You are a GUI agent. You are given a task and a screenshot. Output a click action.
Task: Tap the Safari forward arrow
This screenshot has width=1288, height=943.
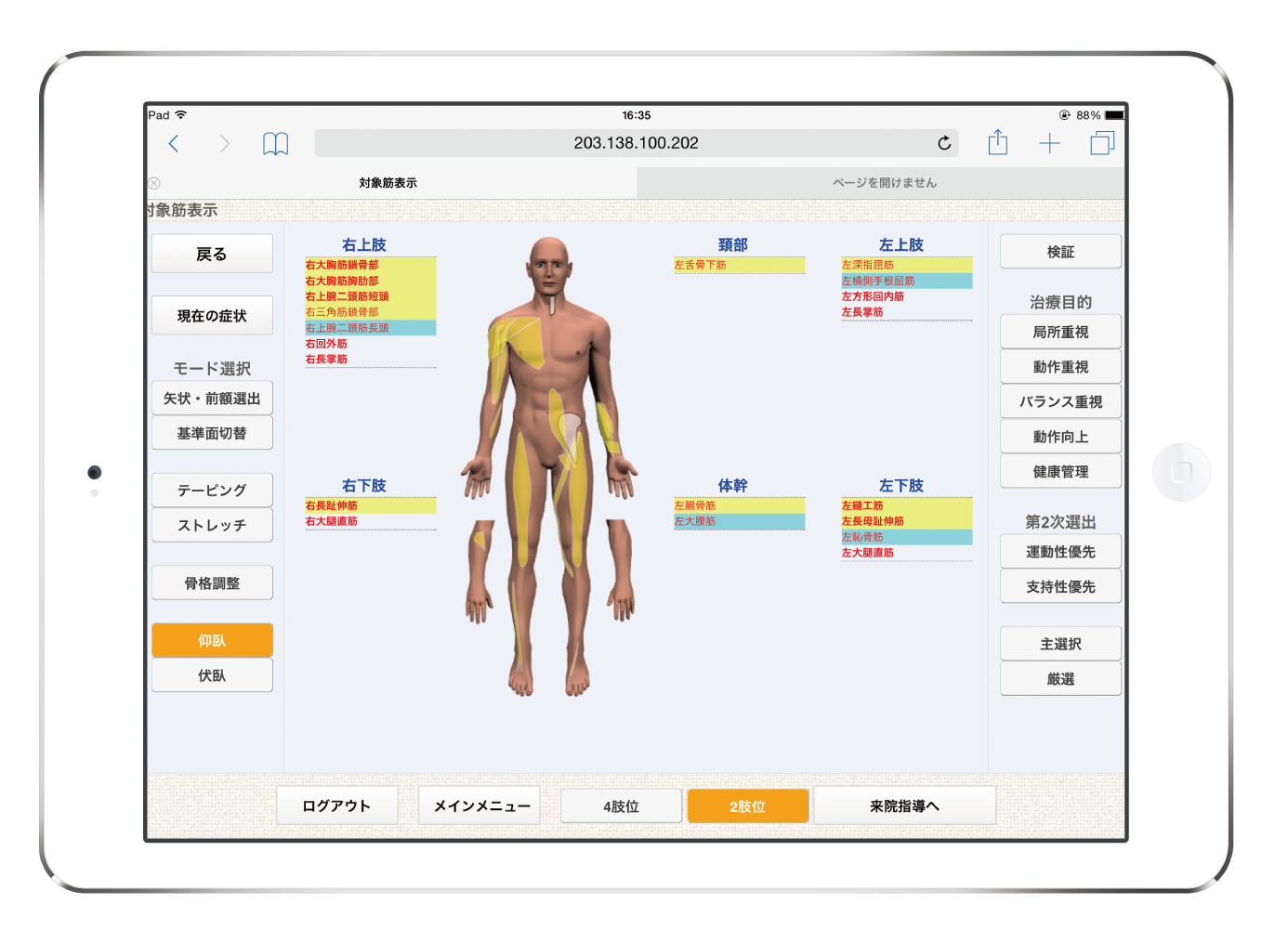pyautogui.click(x=224, y=143)
